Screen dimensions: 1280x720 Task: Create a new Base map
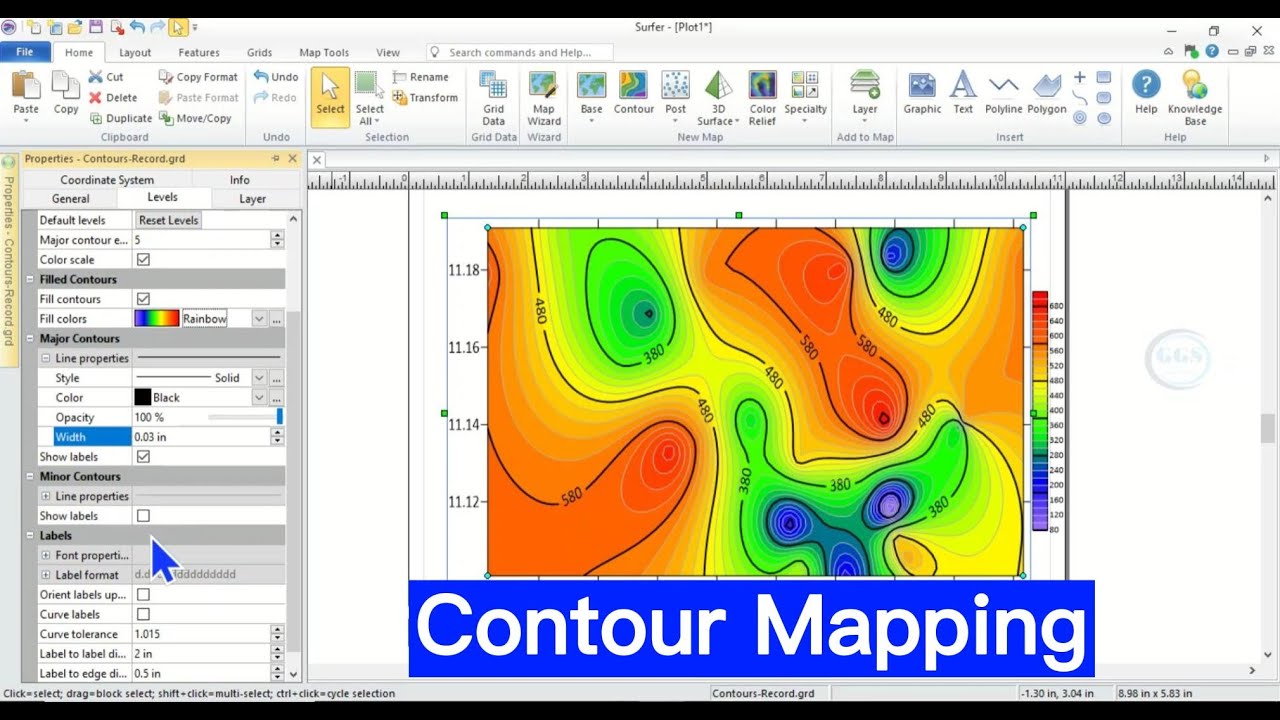pyautogui.click(x=591, y=97)
